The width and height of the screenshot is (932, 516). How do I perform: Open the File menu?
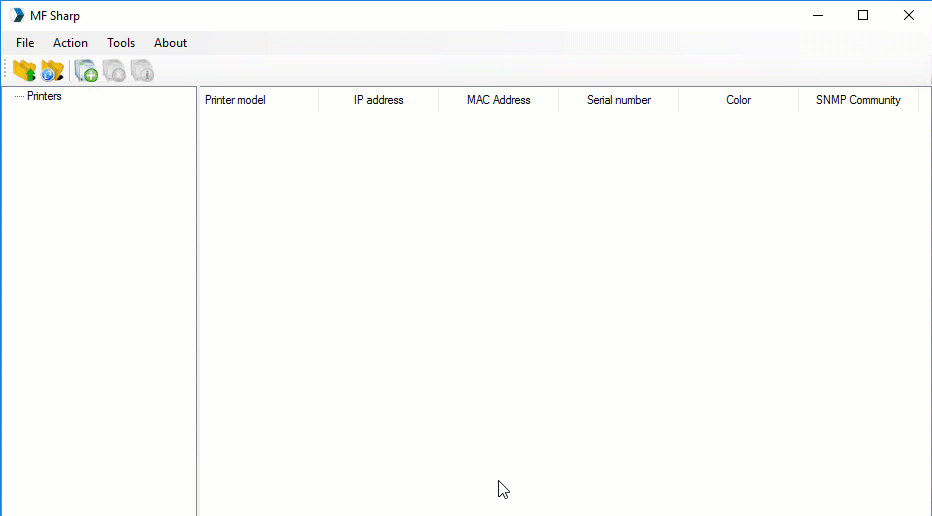[25, 43]
